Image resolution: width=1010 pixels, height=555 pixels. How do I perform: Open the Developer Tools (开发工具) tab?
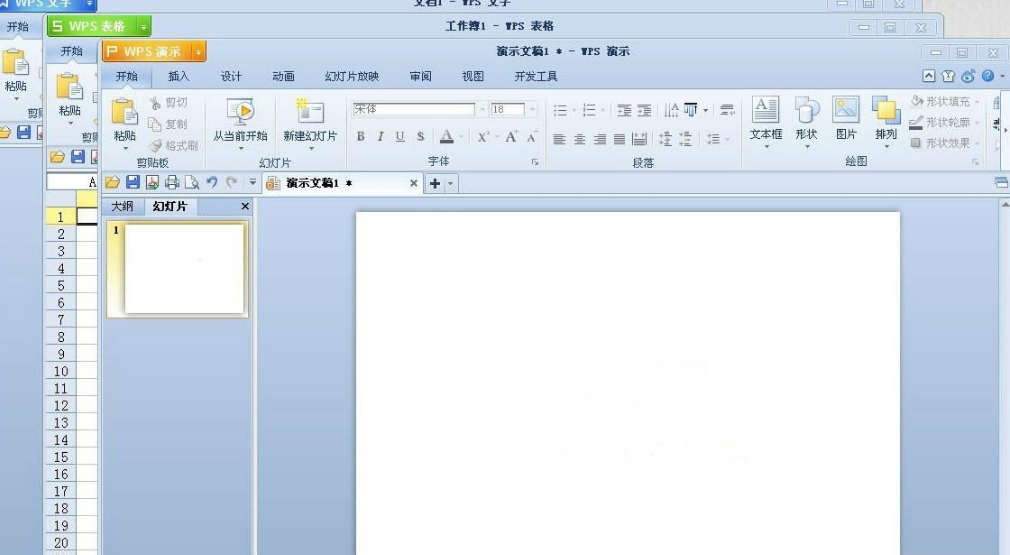pos(535,77)
